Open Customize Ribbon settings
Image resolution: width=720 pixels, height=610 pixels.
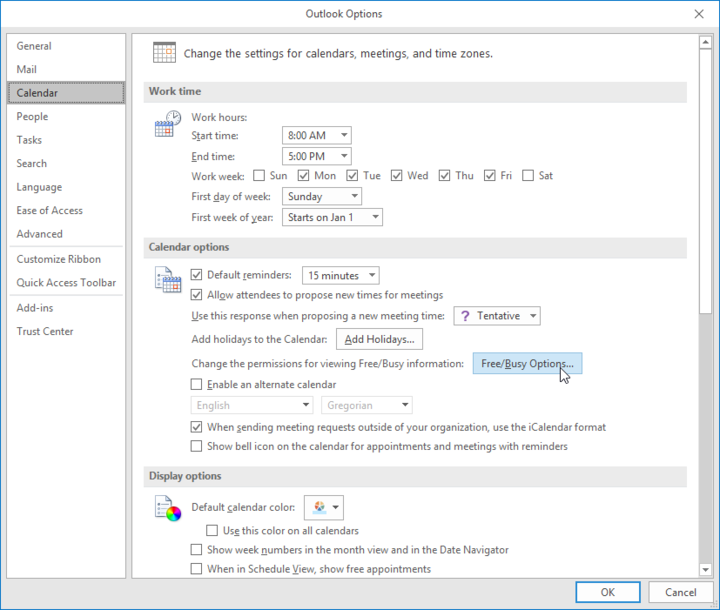(66, 259)
